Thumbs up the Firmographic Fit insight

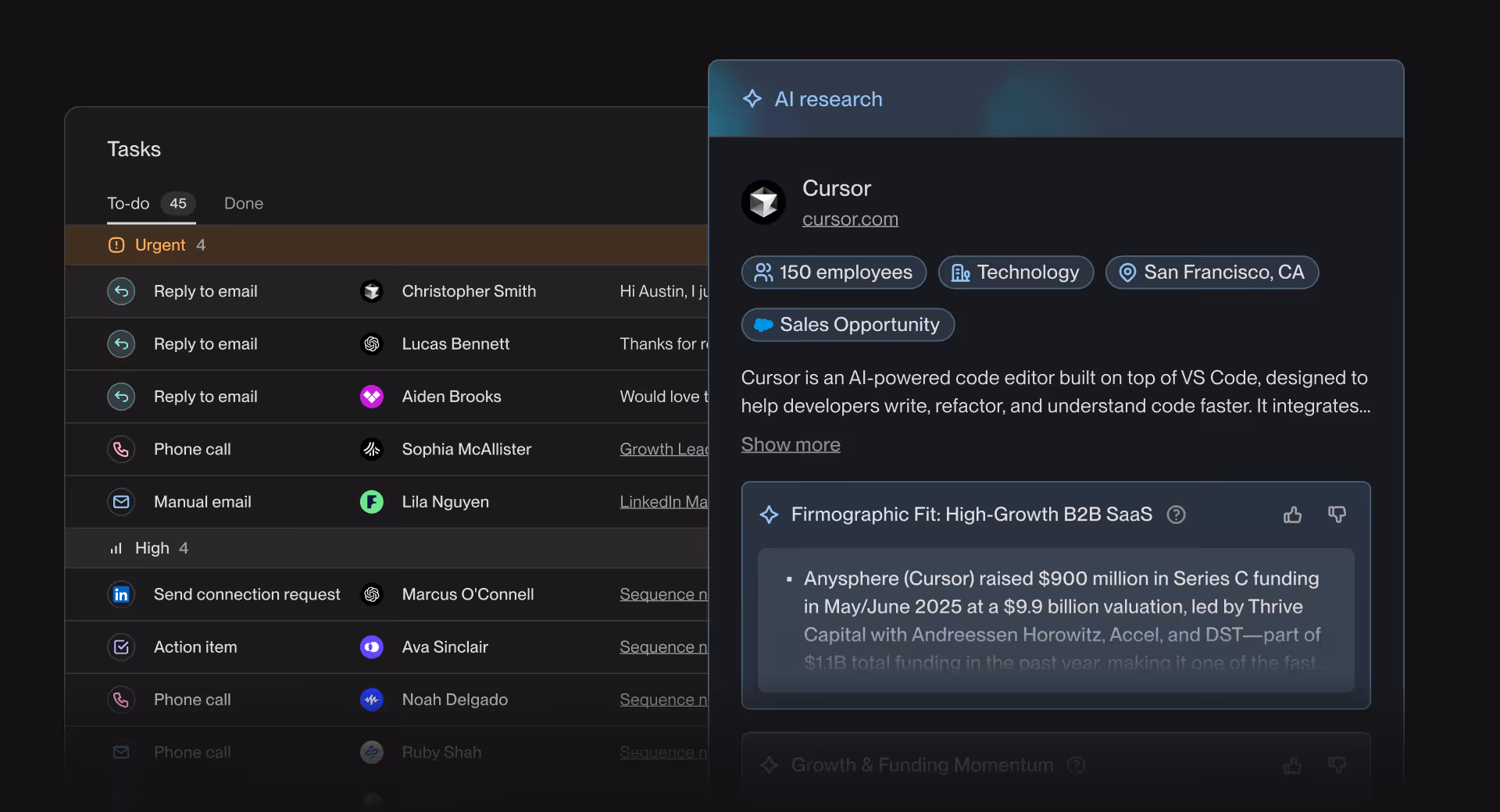coord(1292,515)
